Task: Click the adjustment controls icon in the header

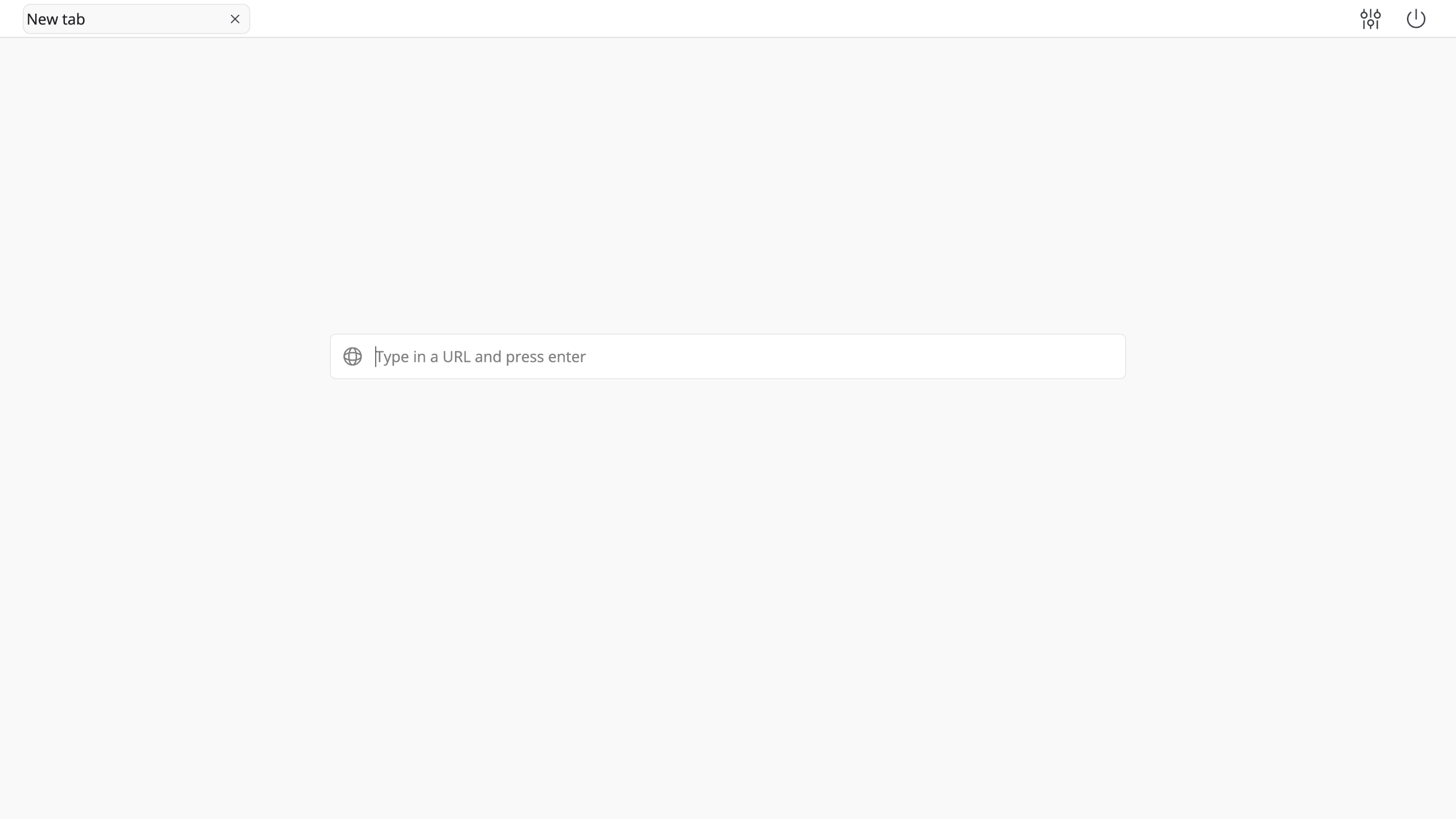Action: [1370, 19]
